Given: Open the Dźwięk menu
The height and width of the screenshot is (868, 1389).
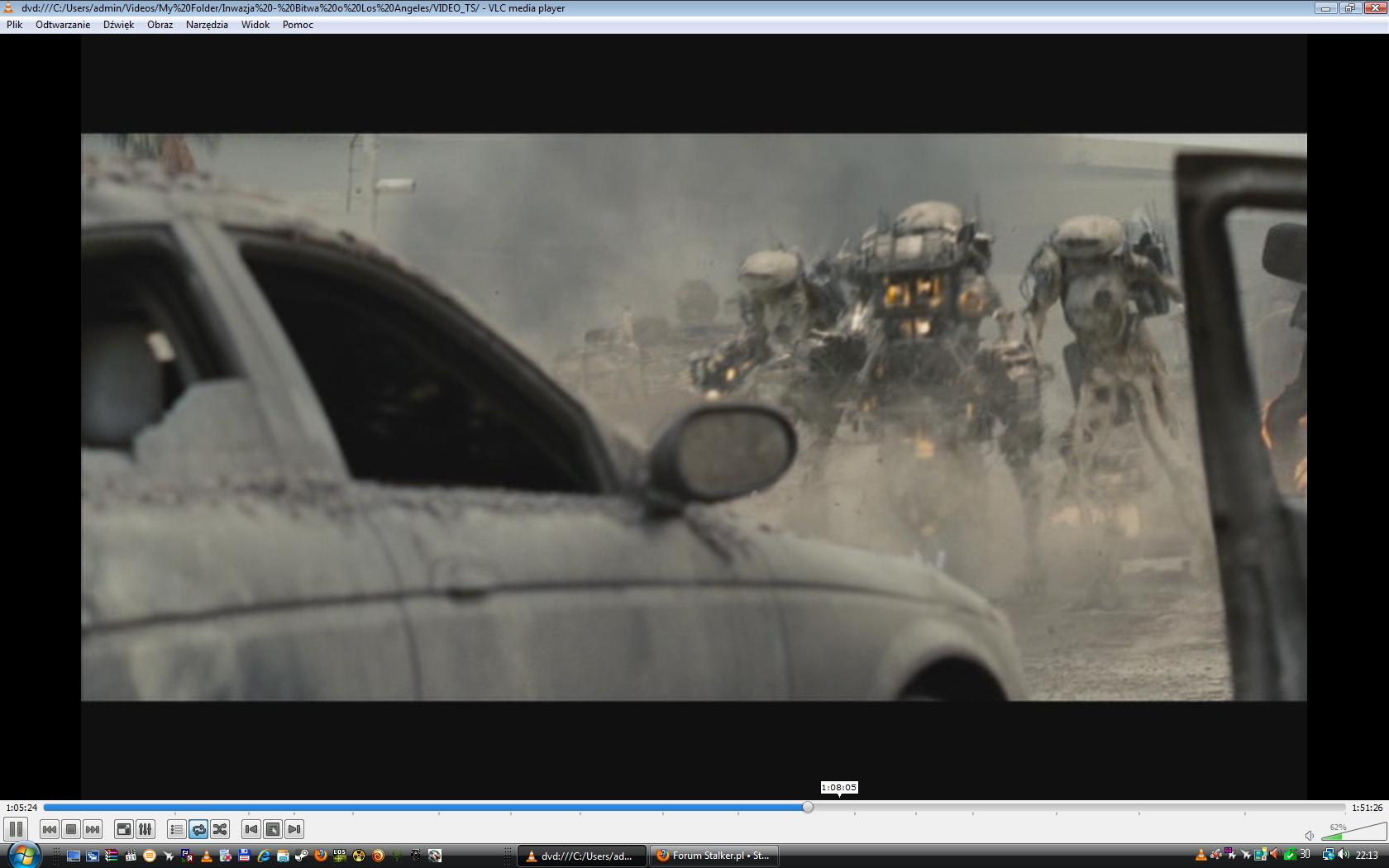Looking at the screenshot, I should coord(118,25).
